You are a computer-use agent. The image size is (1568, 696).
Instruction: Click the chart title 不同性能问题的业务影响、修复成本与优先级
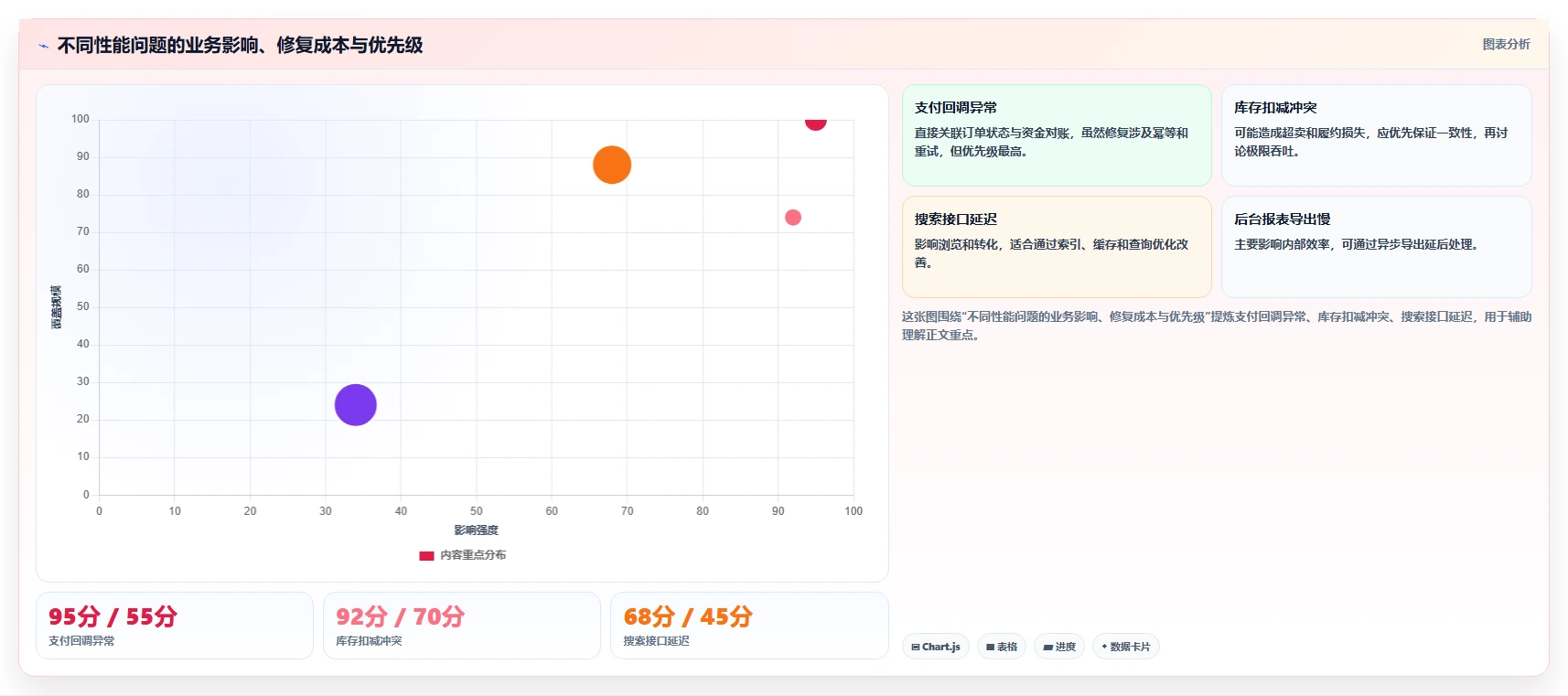[x=240, y=45]
